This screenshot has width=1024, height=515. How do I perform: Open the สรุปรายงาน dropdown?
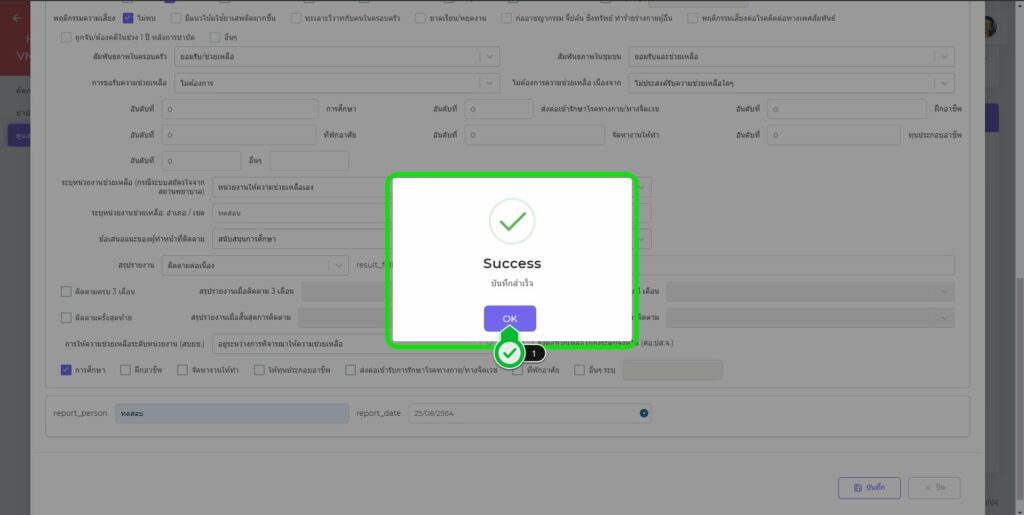pos(338,265)
